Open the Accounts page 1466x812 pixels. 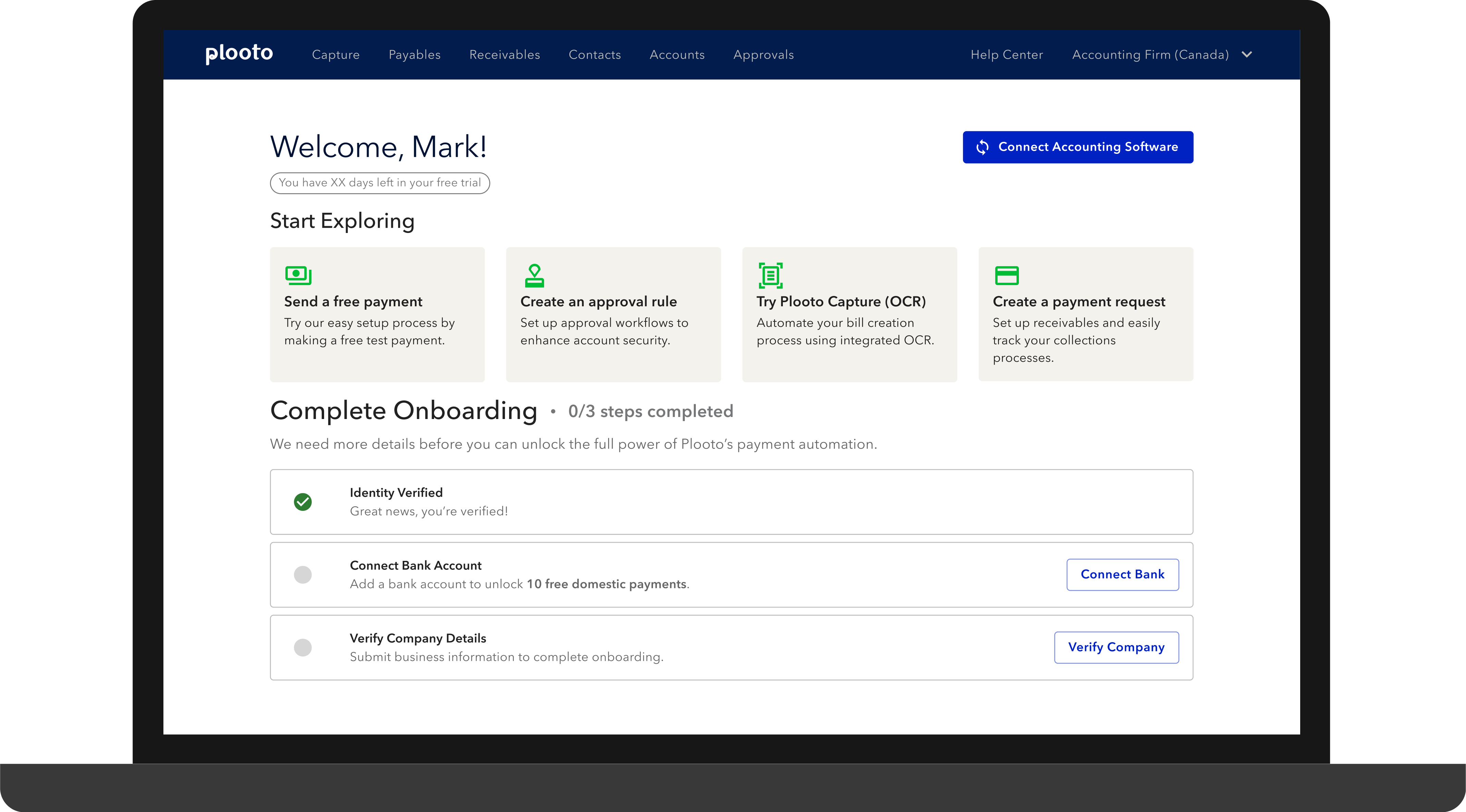pyautogui.click(x=677, y=54)
